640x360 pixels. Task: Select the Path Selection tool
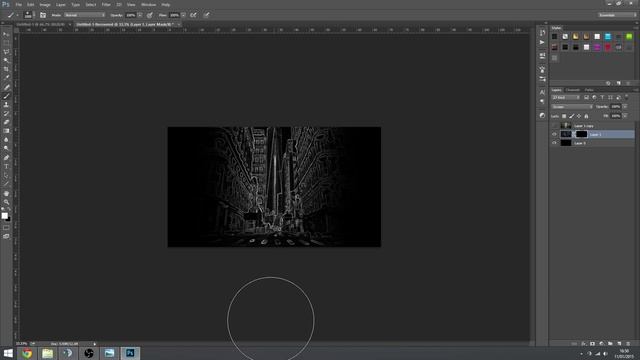point(6,176)
